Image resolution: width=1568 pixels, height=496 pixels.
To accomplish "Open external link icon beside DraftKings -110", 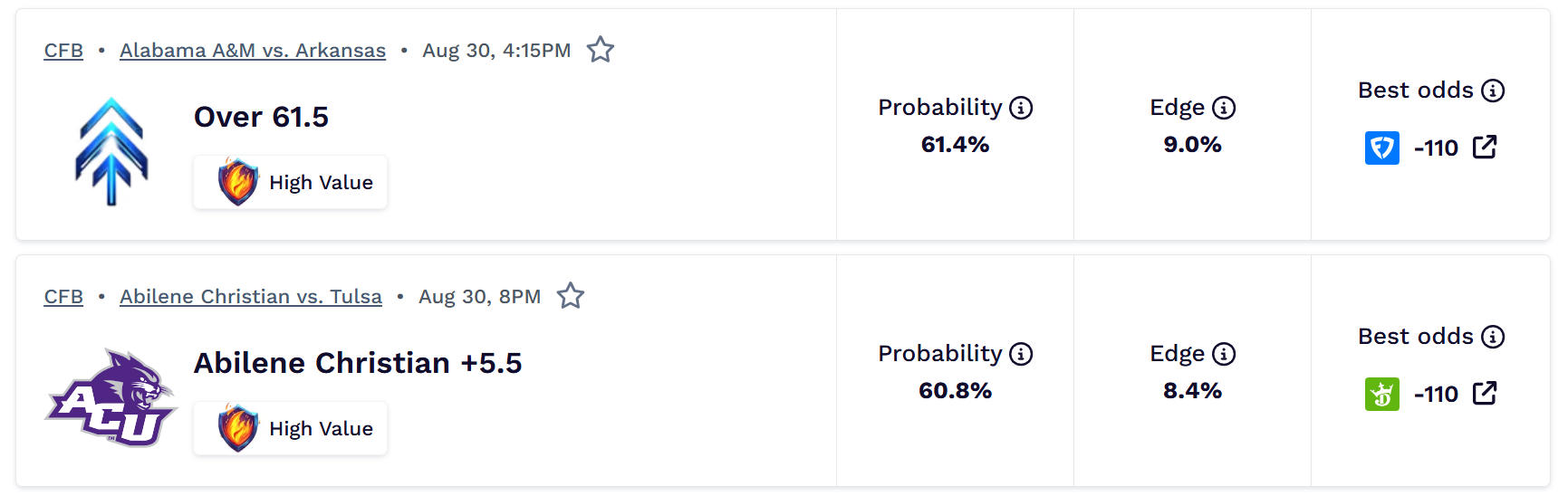I will (1485, 393).
